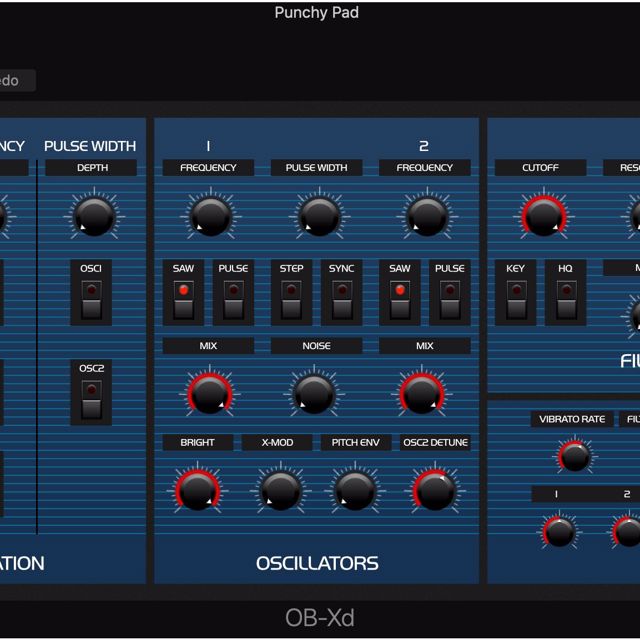Click the Oscillator 1 Mix knob
This screenshot has height=640, width=640.
click(x=209, y=395)
